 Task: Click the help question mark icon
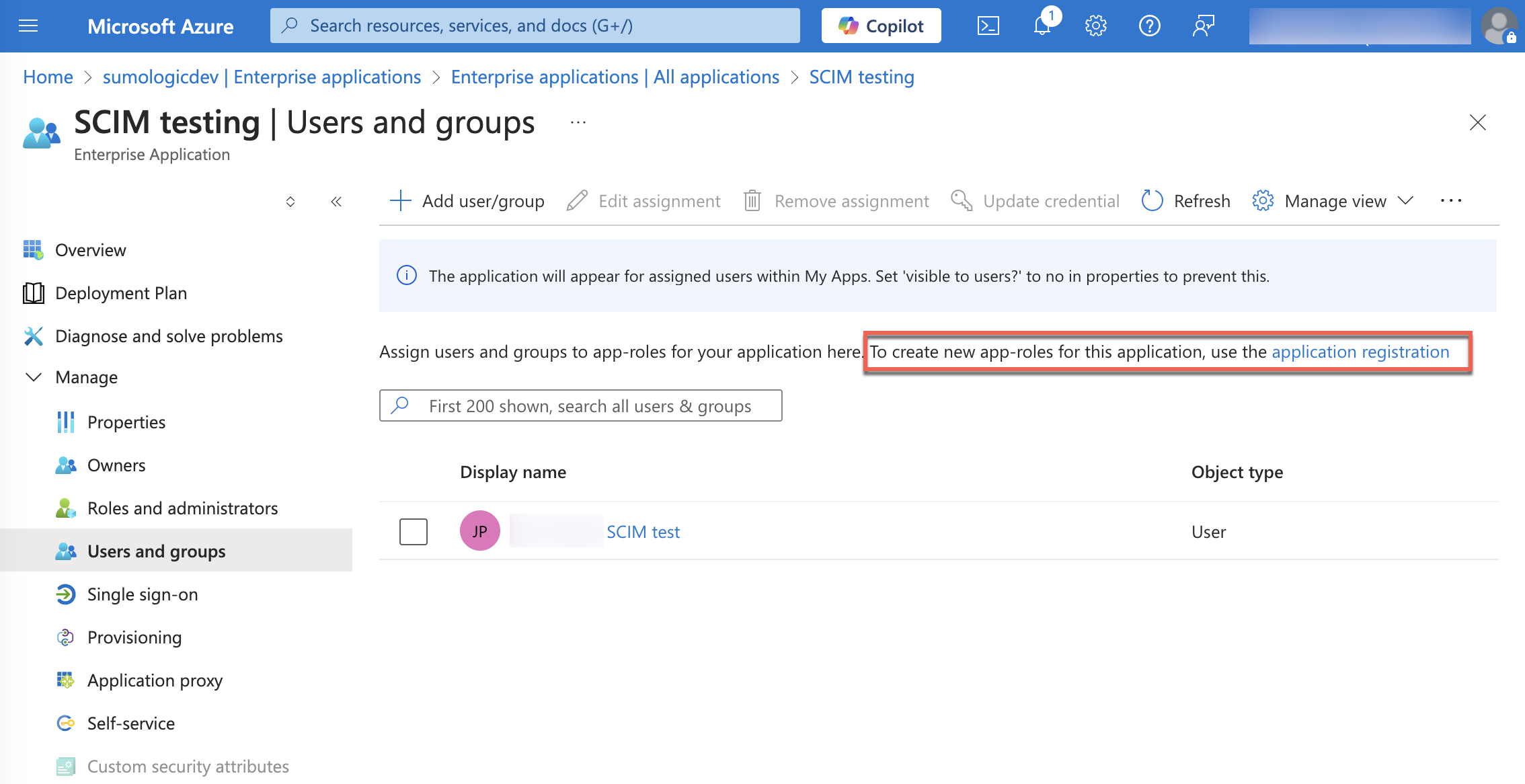pyautogui.click(x=1149, y=26)
